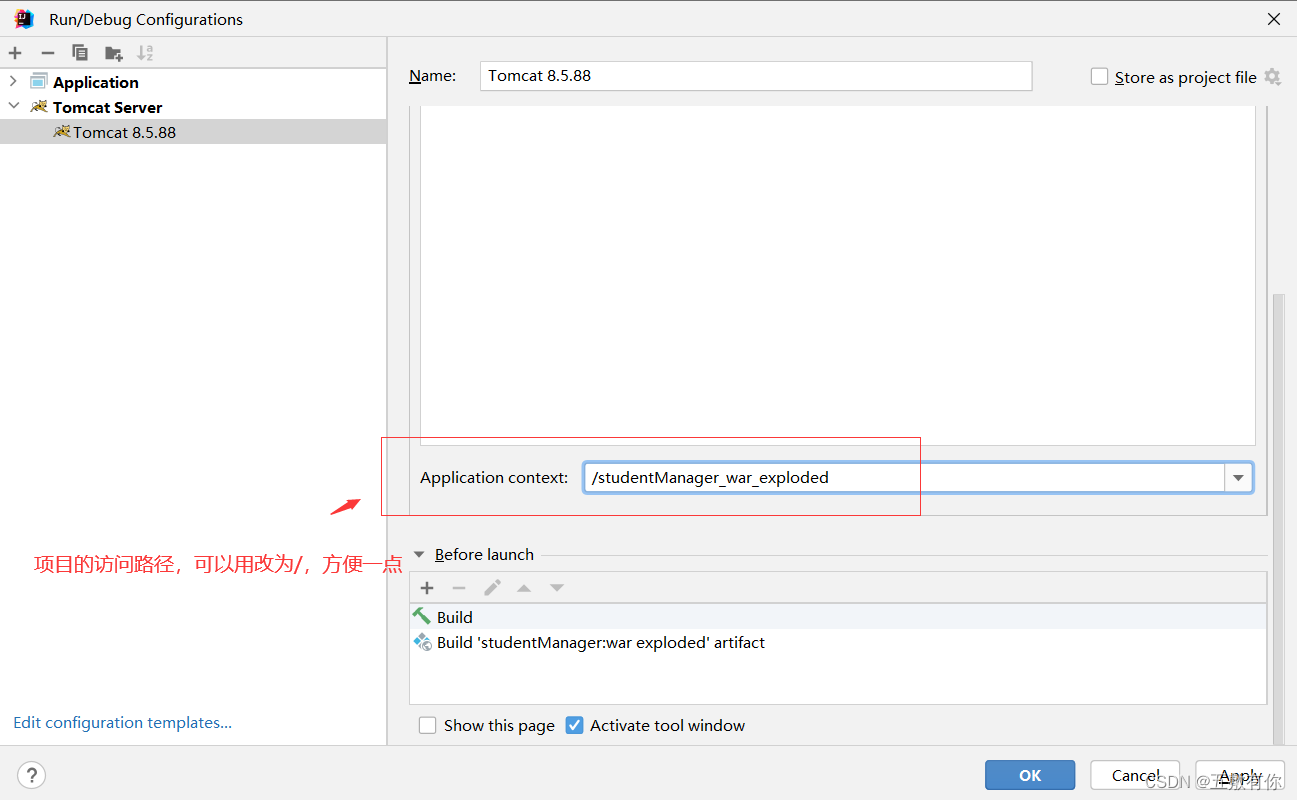Select Tomcat 8.5.88 configuration
Image resolution: width=1297 pixels, height=800 pixels.
coord(193,132)
